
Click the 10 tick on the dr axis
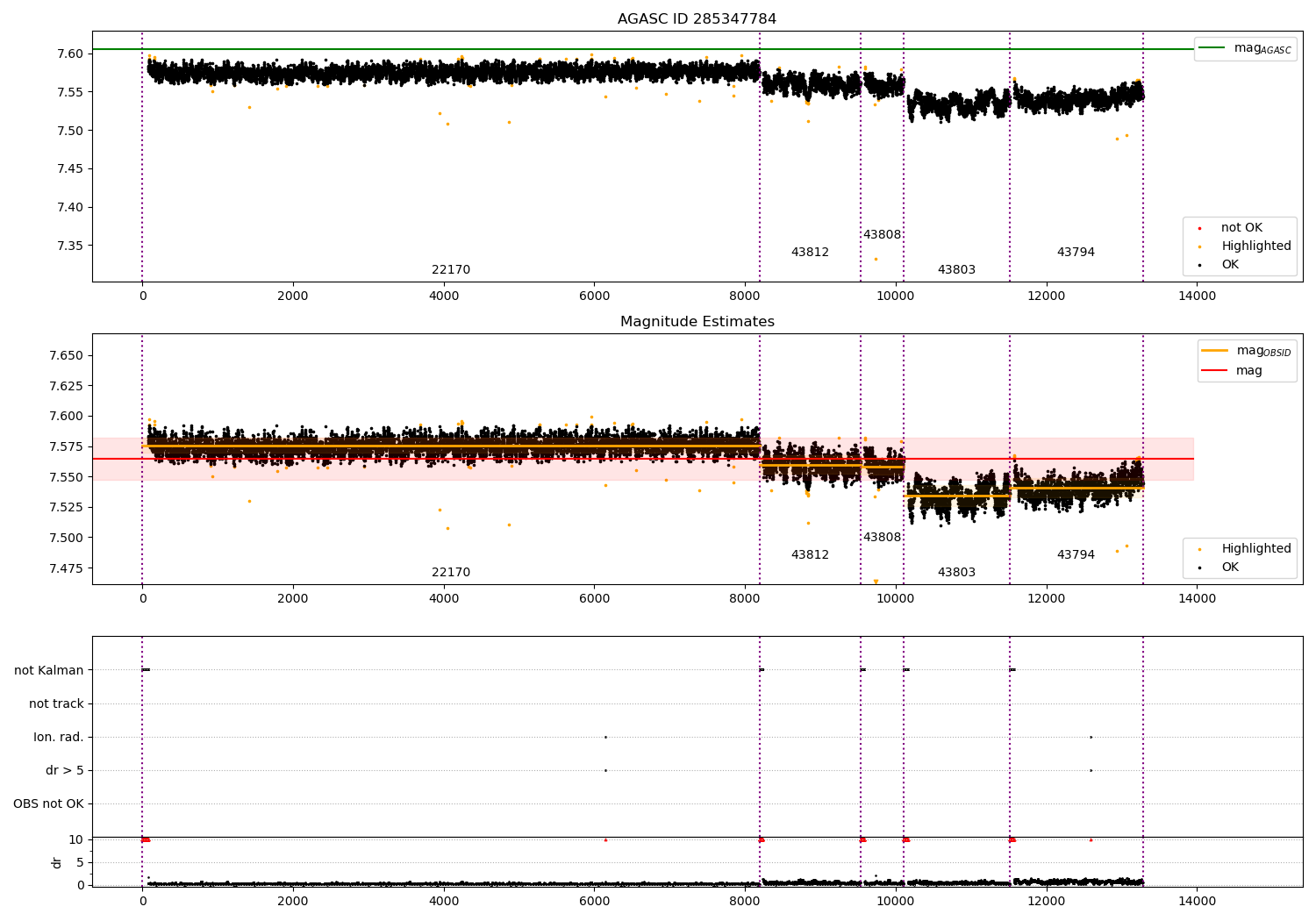pos(76,840)
